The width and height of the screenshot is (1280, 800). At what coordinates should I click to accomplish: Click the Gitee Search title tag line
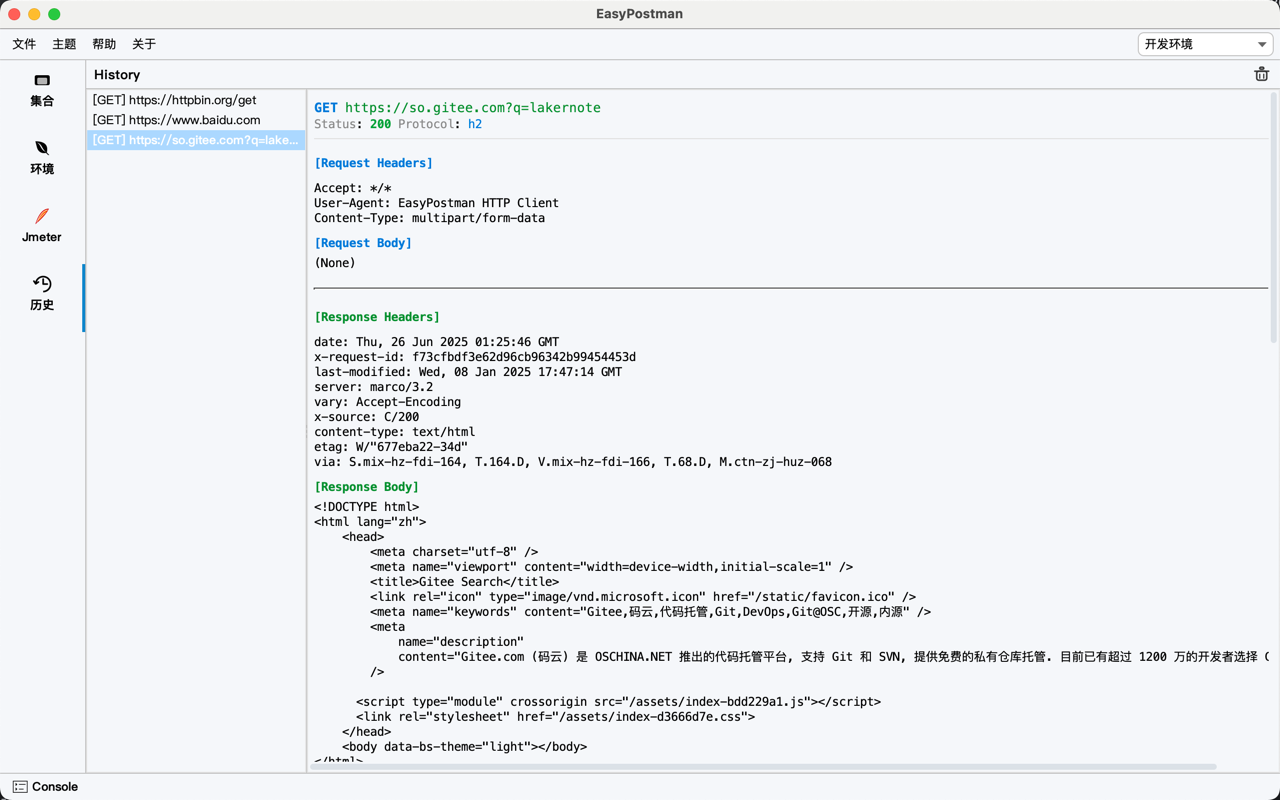point(464,582)
